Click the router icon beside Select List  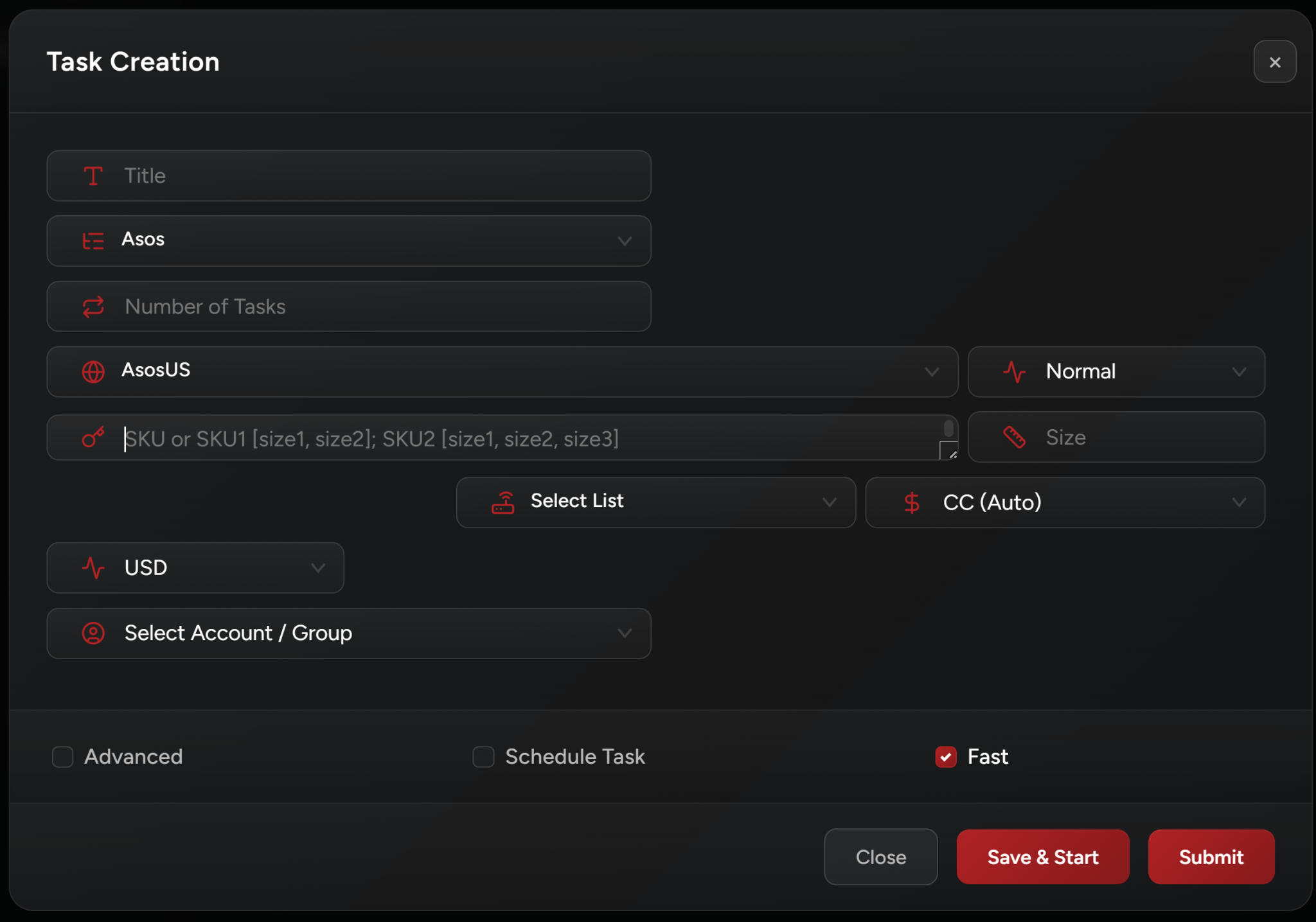503,502
